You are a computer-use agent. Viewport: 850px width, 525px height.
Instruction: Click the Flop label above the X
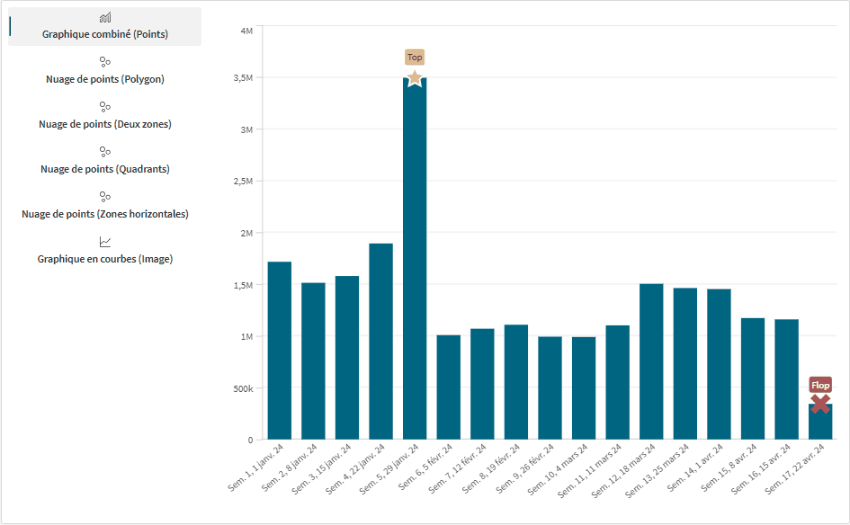tap(820, 385)
